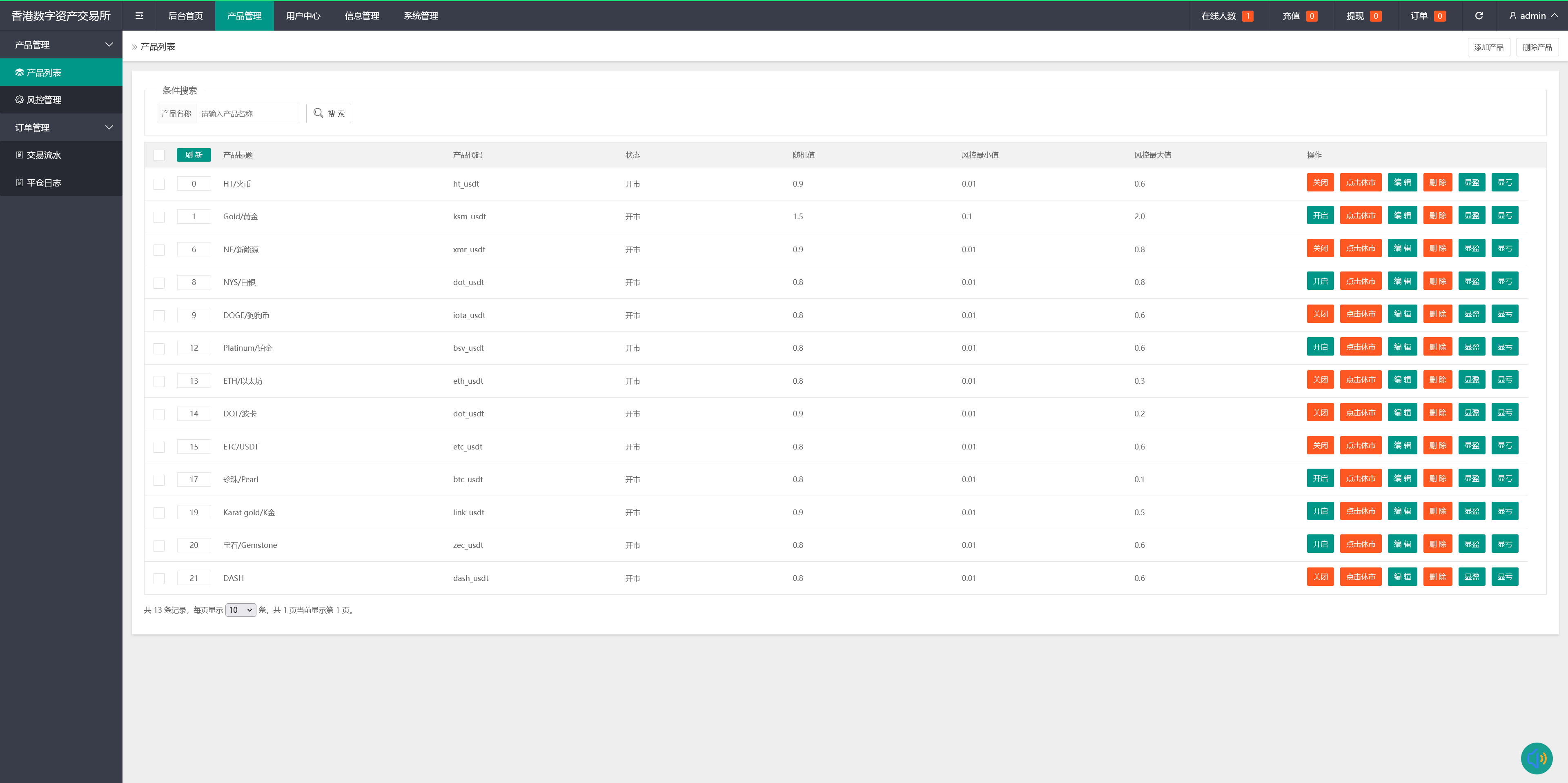Check the DASH row checkbox
The image size is (1568, 783).
coord(159,578)
